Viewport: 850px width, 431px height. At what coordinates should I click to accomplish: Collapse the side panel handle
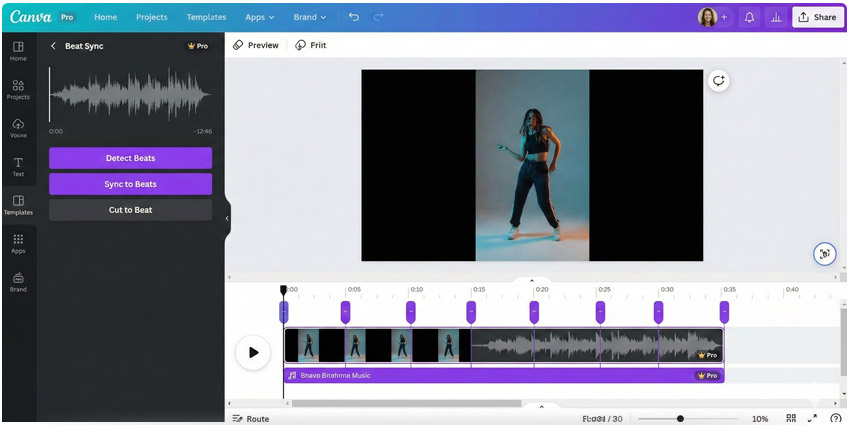pyautogui.click(x=227, y=218)
